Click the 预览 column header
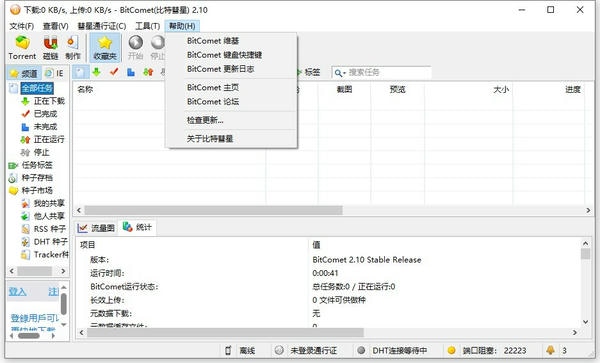The width and height of the screenshot is (600, 363). (x=398, y=89)
